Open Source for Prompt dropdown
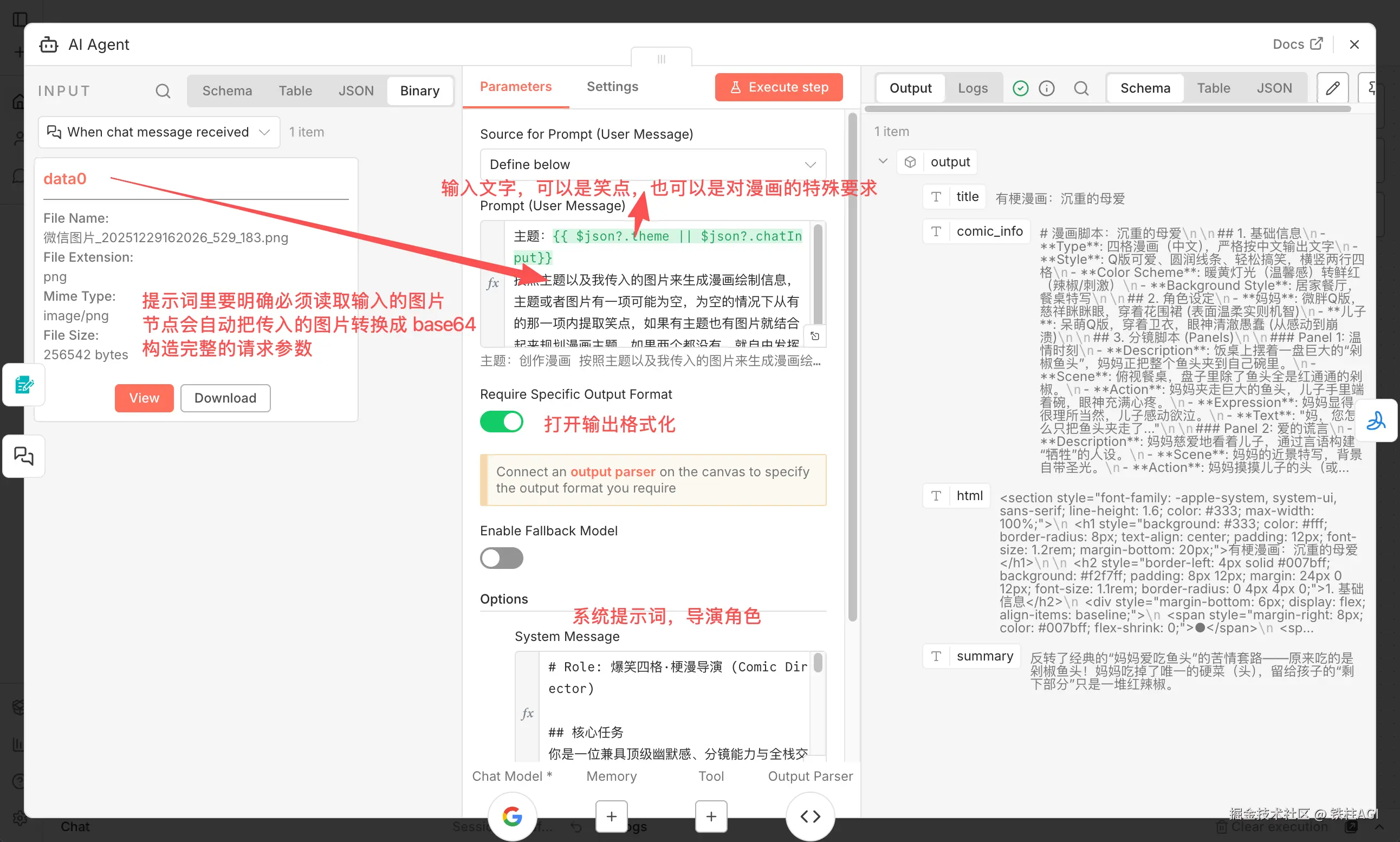This screenshot has height=842, width=1400. (652, 165)
